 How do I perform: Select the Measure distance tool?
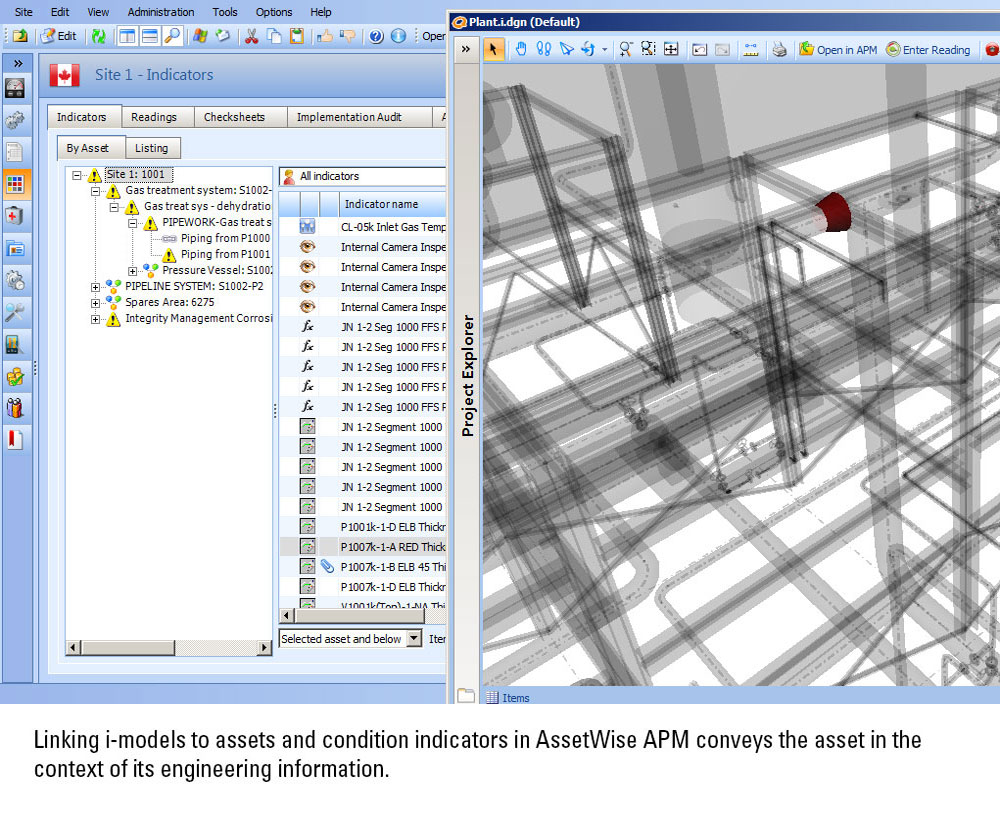tap(751, 49)
